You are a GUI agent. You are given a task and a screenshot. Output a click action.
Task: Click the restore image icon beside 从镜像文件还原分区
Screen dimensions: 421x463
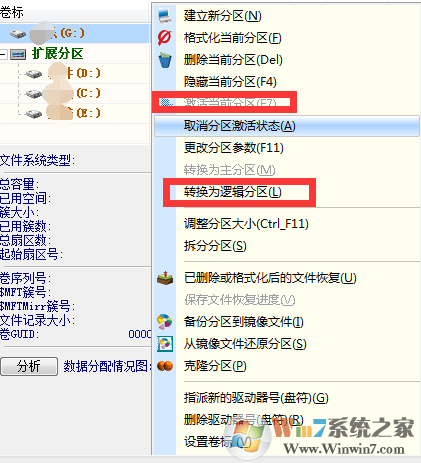(x=165, y=344)
